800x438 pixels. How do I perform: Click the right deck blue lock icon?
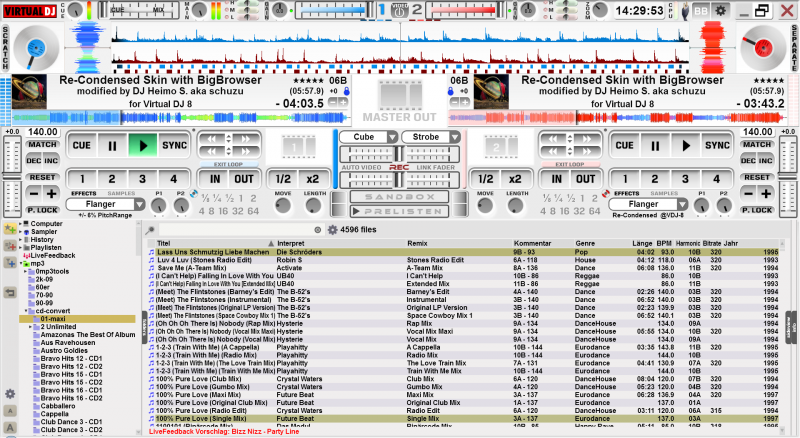(451, 91)
